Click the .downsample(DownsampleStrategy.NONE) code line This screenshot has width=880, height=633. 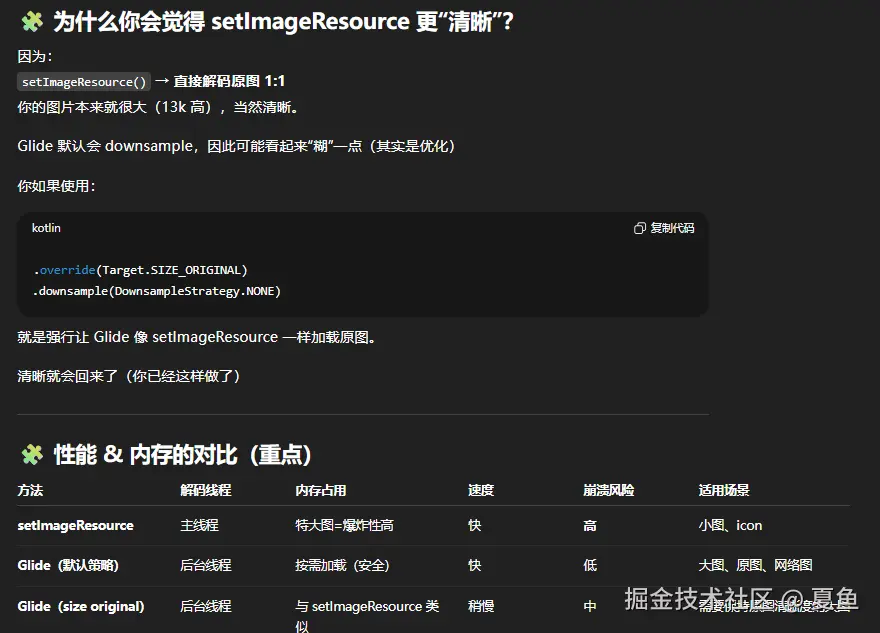coord(157,291)
